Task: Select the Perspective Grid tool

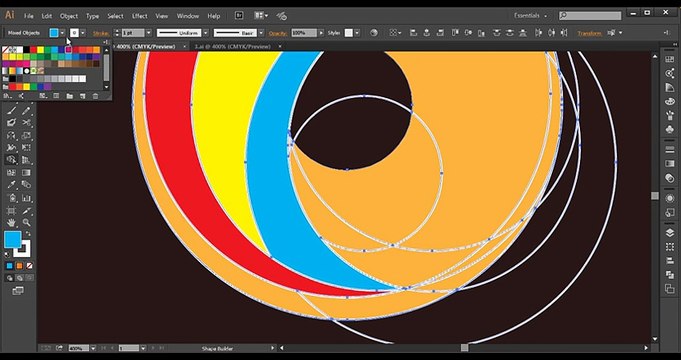Action: [26, 160]
